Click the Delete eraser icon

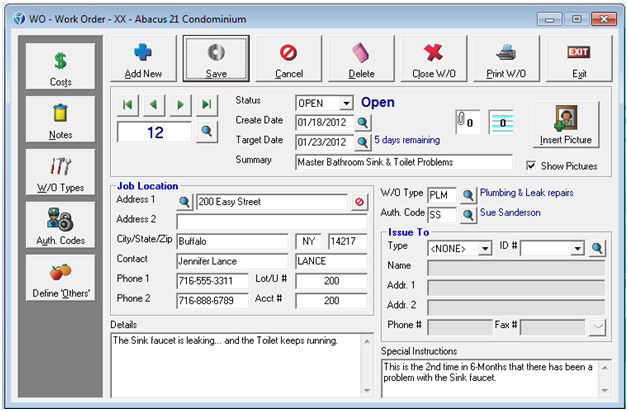pyautogui.click(x=360, y=52)
